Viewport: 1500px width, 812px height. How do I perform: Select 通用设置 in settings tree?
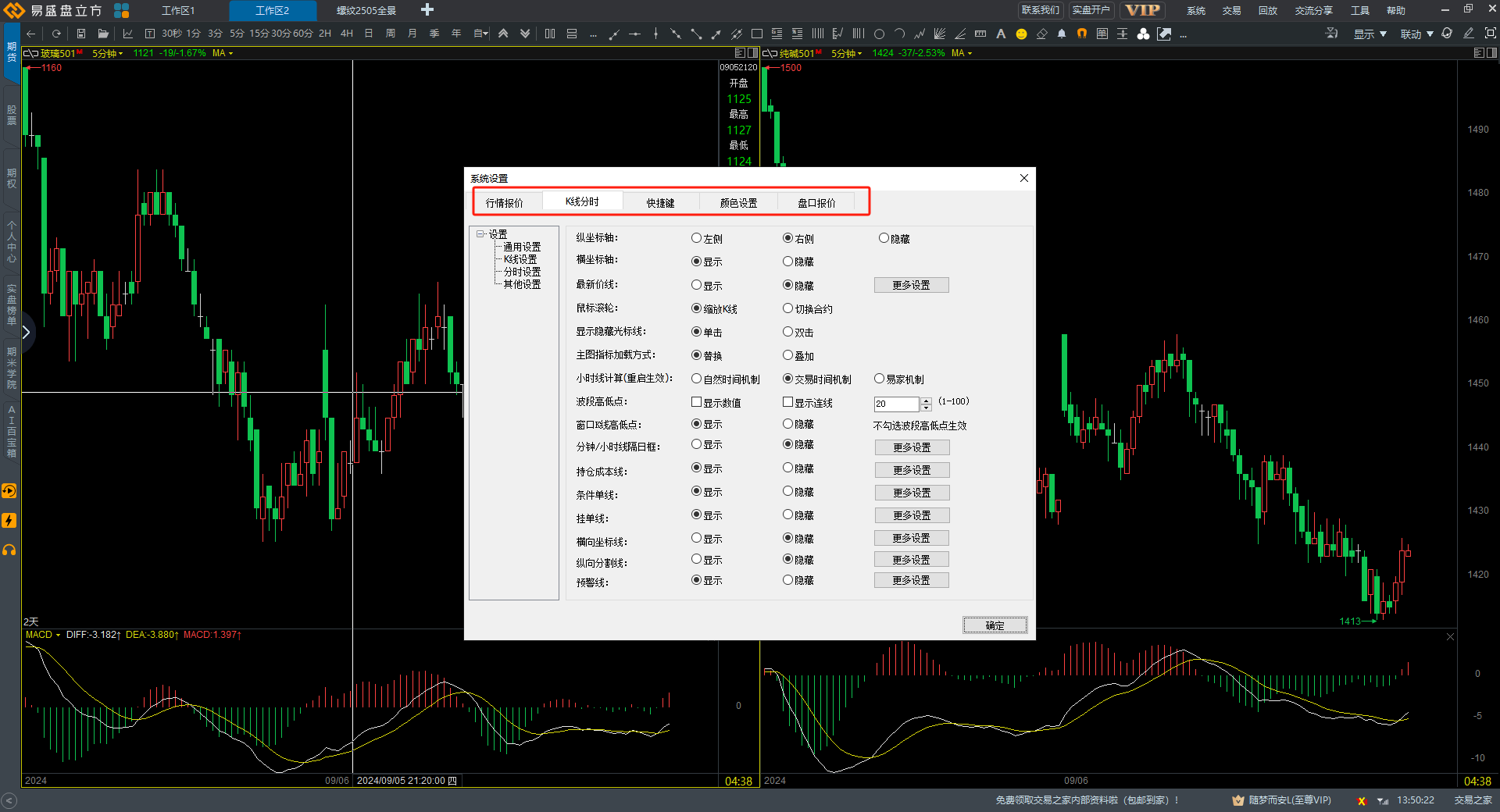[x=522, y=247]
